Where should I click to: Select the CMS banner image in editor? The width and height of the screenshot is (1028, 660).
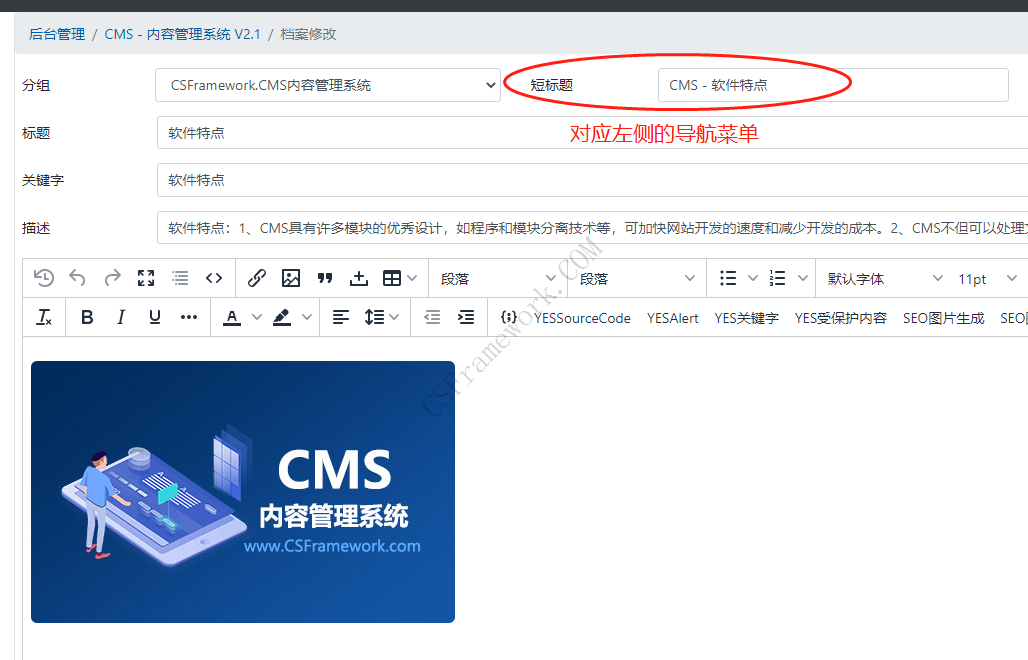(x=243, y=492)
